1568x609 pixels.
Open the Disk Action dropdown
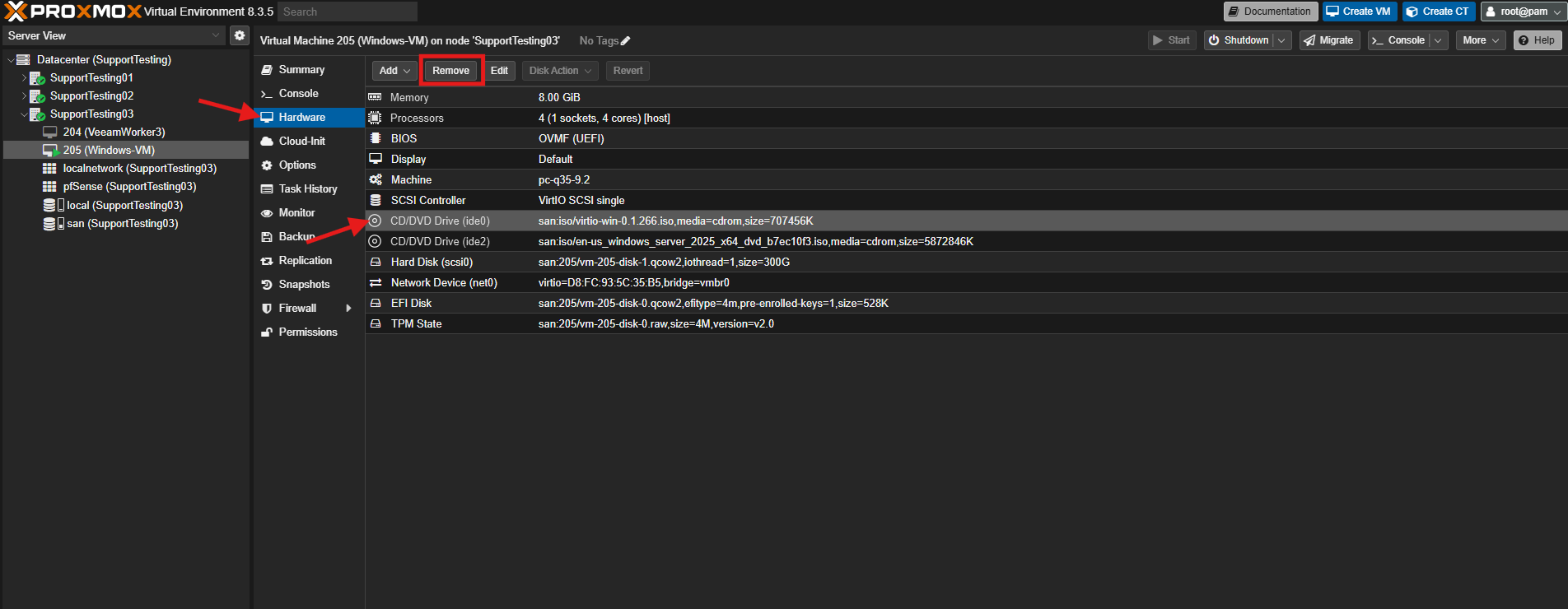click(x=560, y=71)
